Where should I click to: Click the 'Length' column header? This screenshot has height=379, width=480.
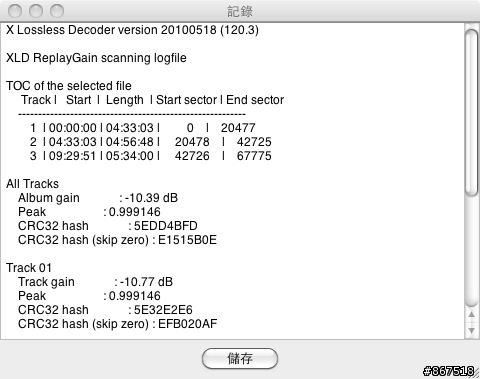click(x=125, y=100)
